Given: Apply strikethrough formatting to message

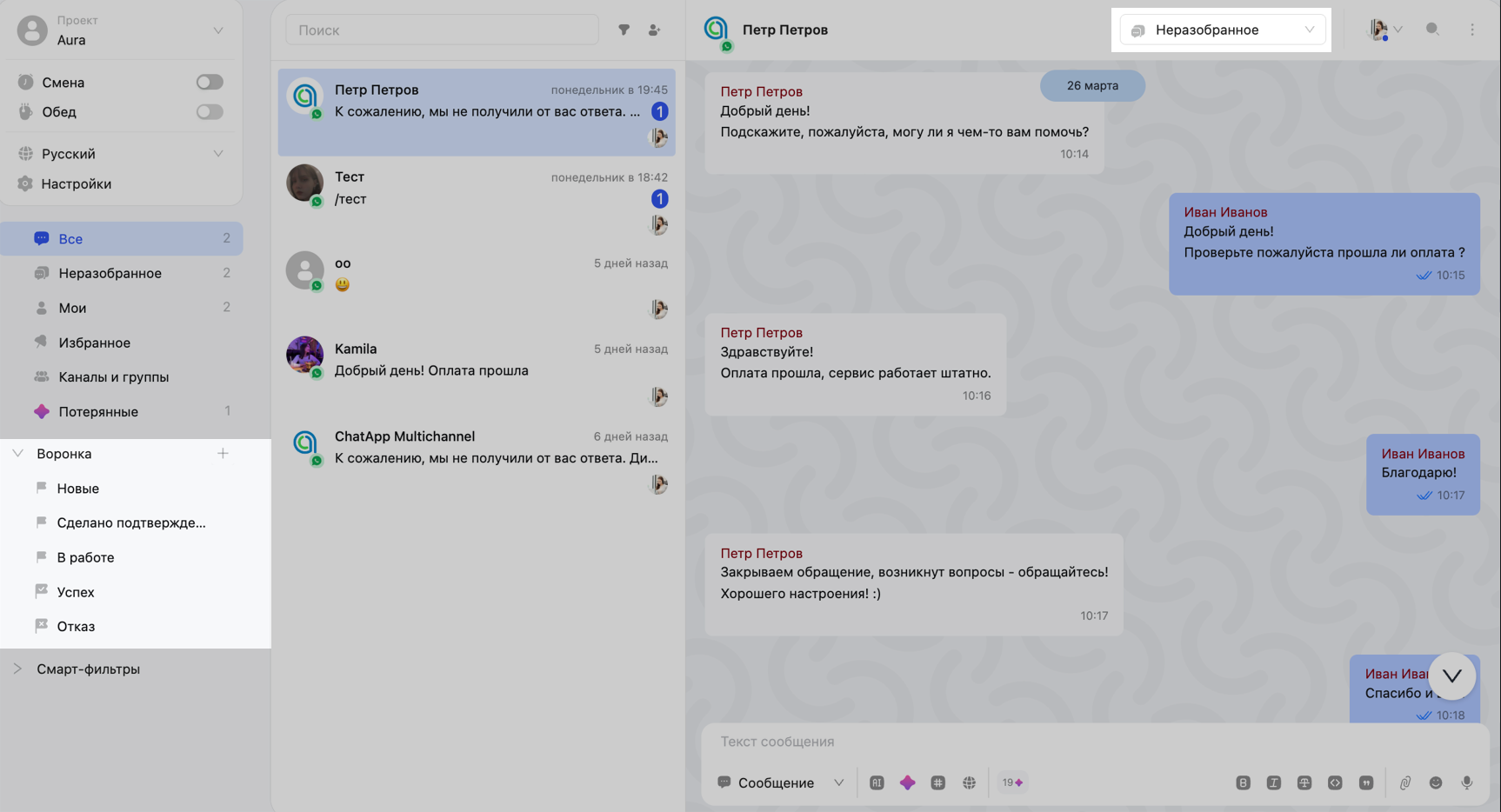Looking at the screenshot, I should tap(1304, 782).
